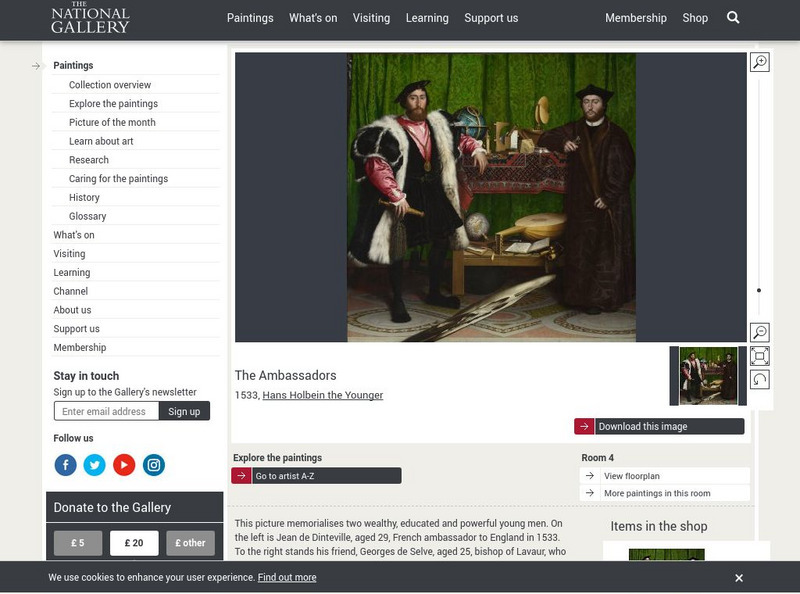This screenshot has width=800, height=594.
Task: Open search using the magnifier in the navigation
Action: click(735, 17)
